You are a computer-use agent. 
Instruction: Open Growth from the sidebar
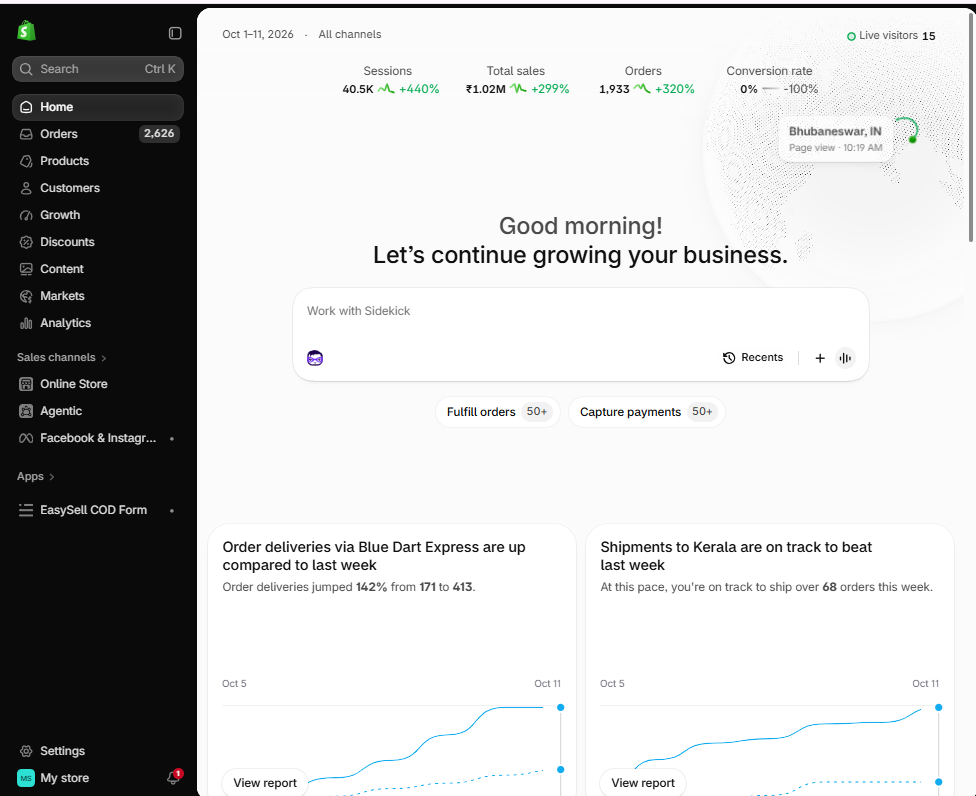point(98,215)
